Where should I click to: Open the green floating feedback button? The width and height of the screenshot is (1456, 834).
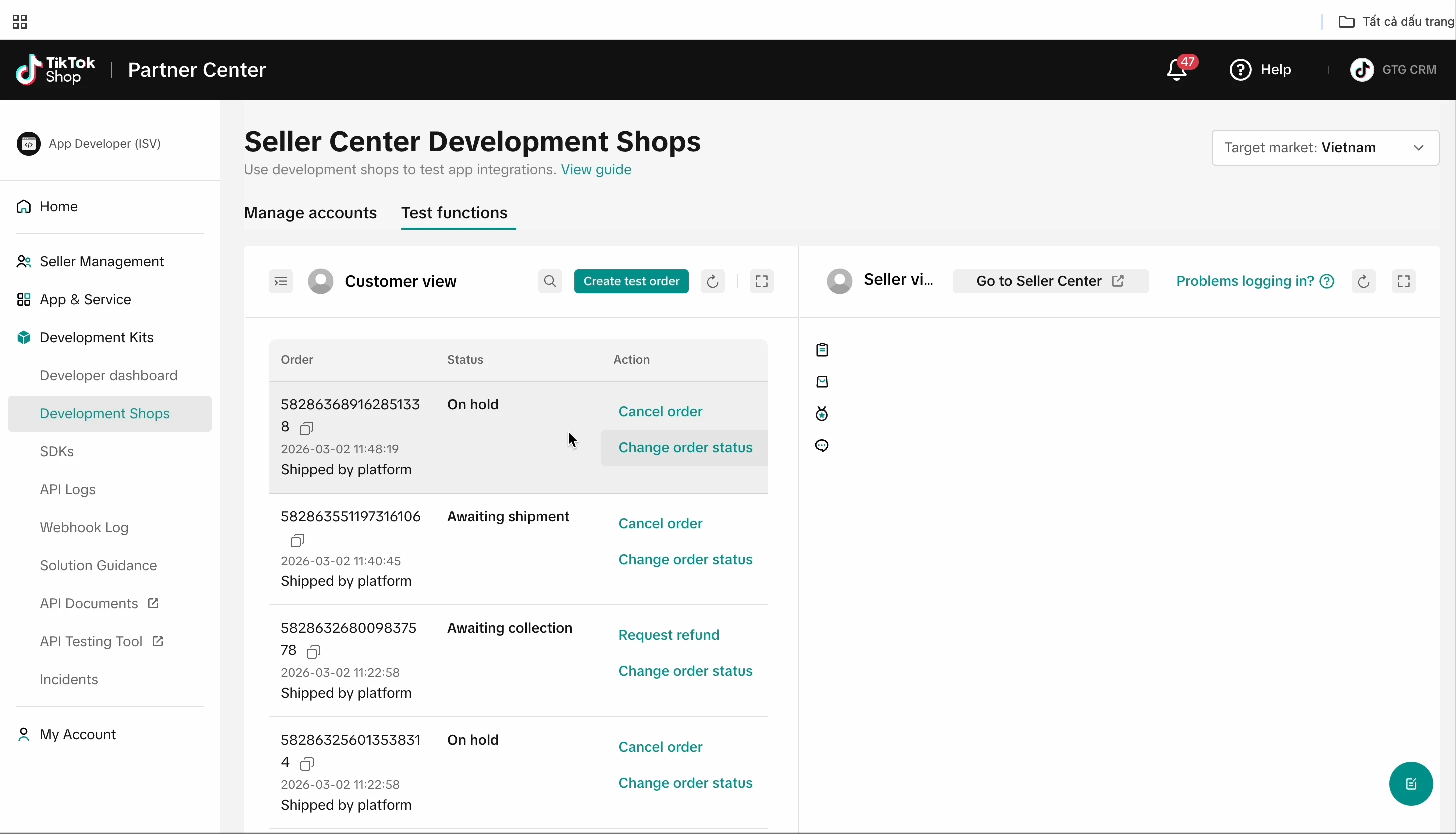1411,783
